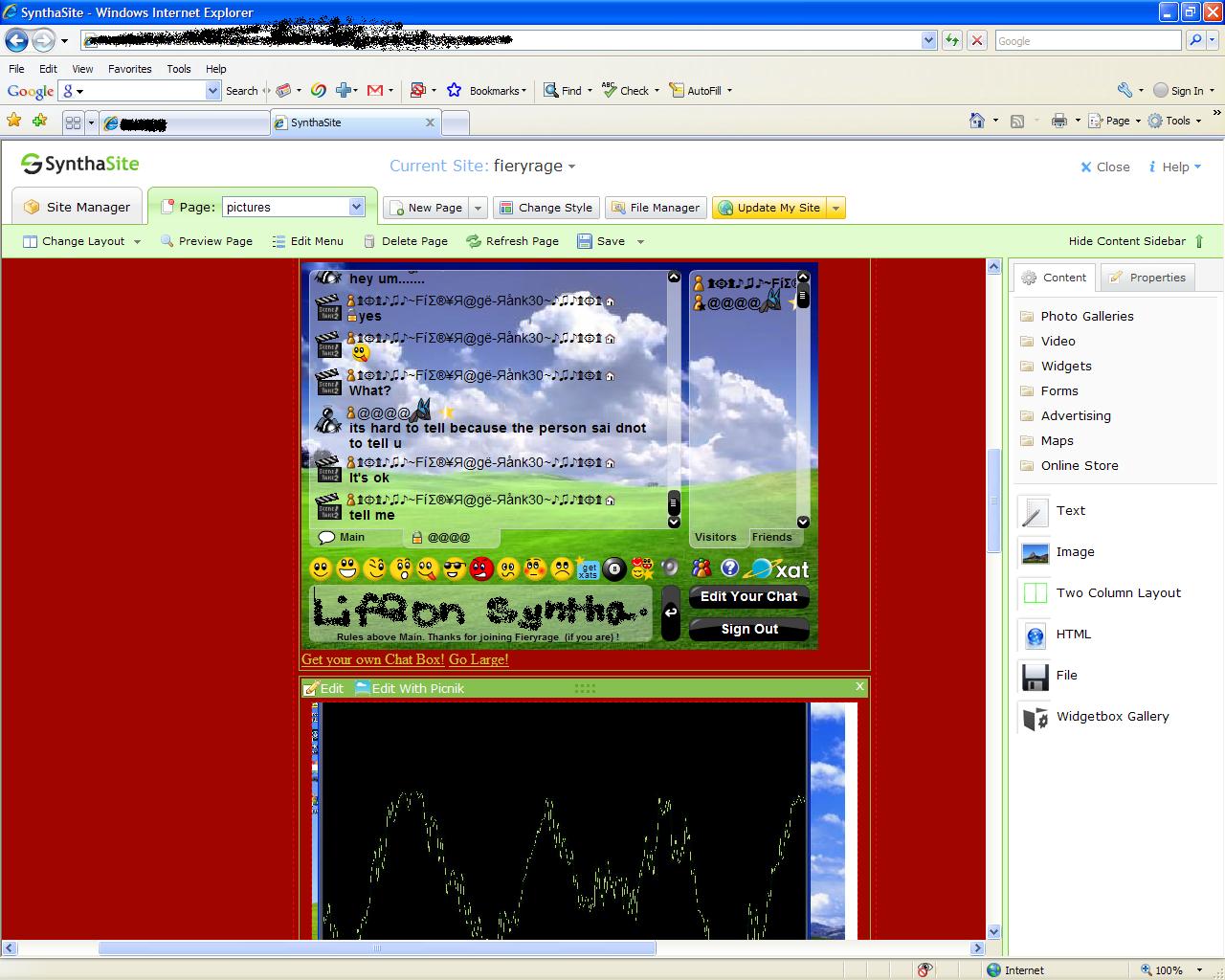Switch to the Site Manager tab

point(77,207)
